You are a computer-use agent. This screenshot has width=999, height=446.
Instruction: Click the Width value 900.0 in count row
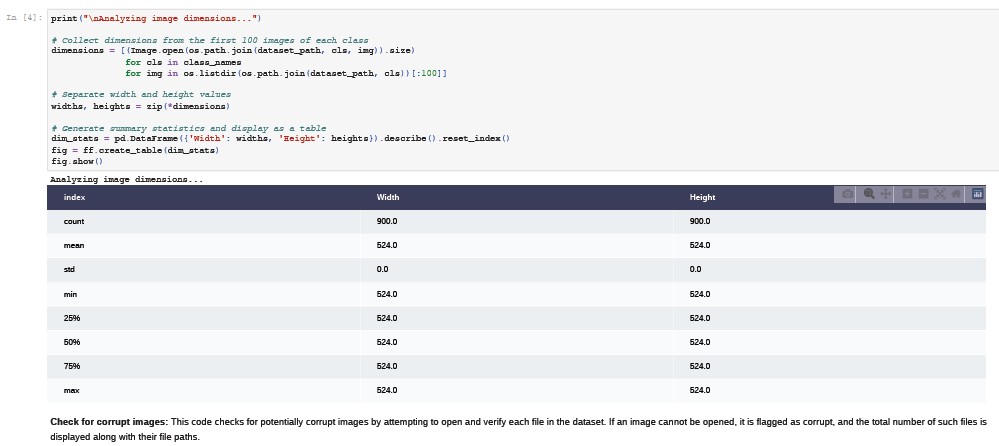(387, 222)
